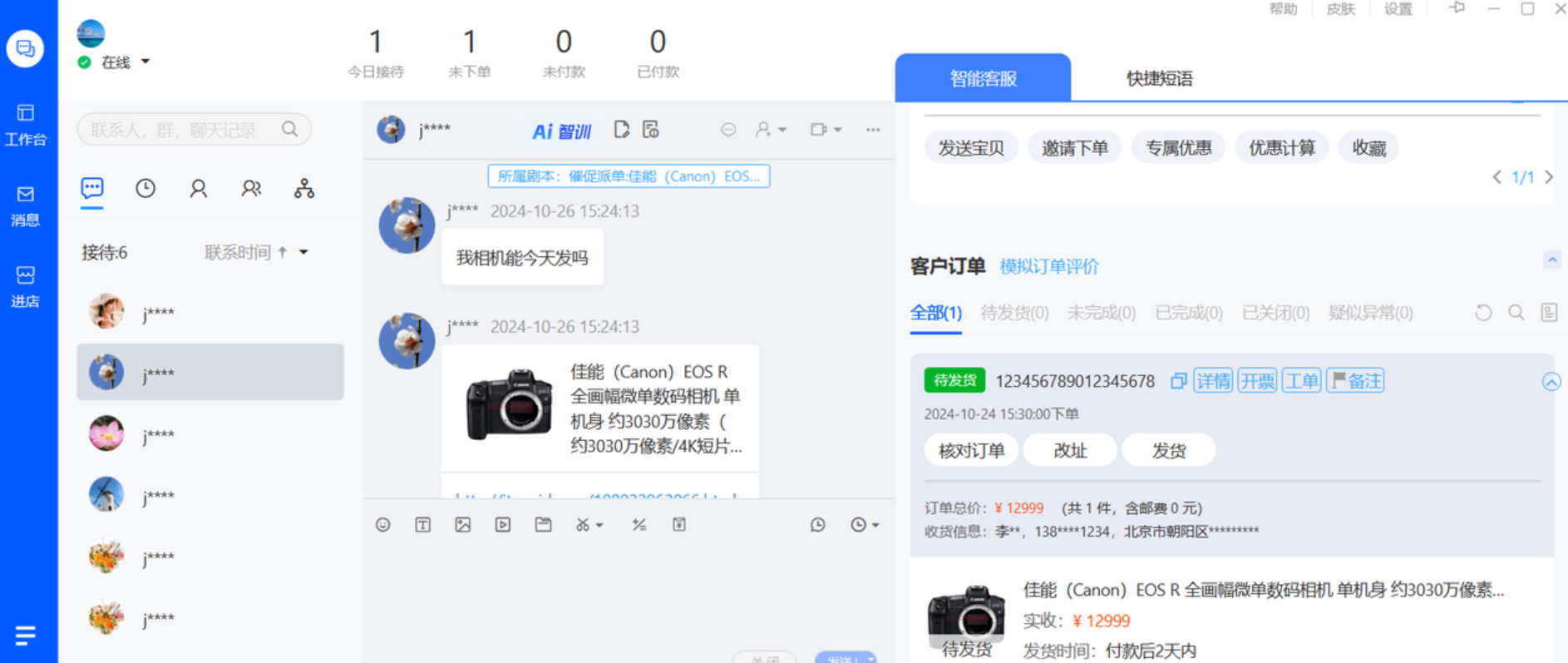
Task: Click the 核对订单 button
Action: click(x=971, y=450)
